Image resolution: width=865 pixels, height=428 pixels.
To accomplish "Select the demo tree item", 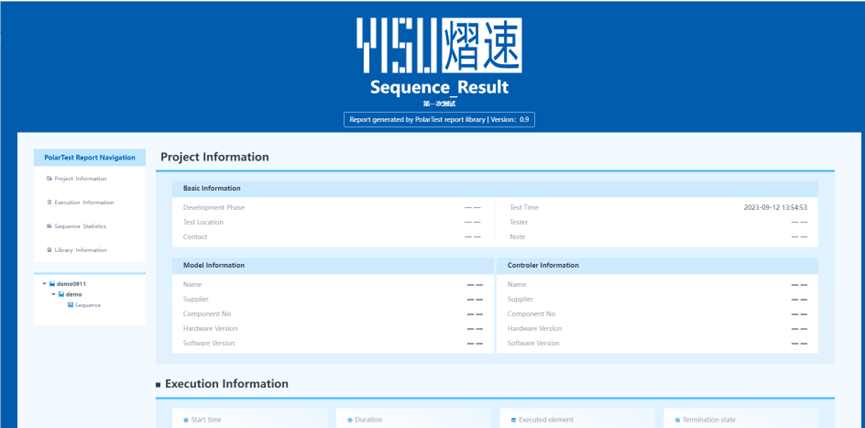I will [x=74, y=294].
